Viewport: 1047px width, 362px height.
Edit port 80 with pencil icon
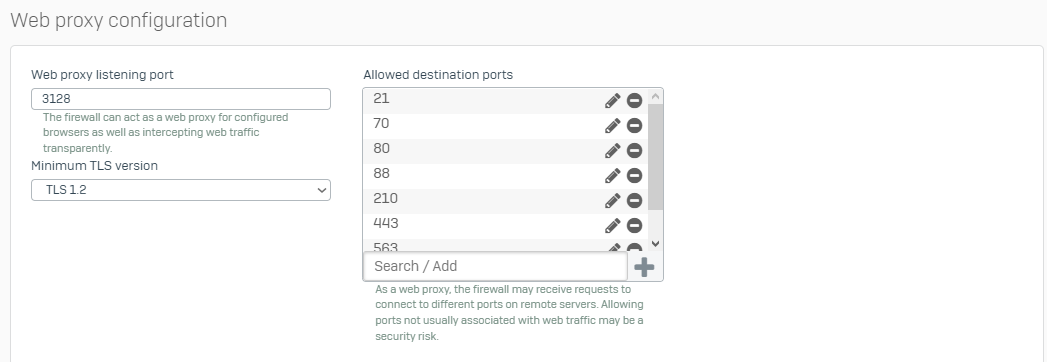click(612, 151)
